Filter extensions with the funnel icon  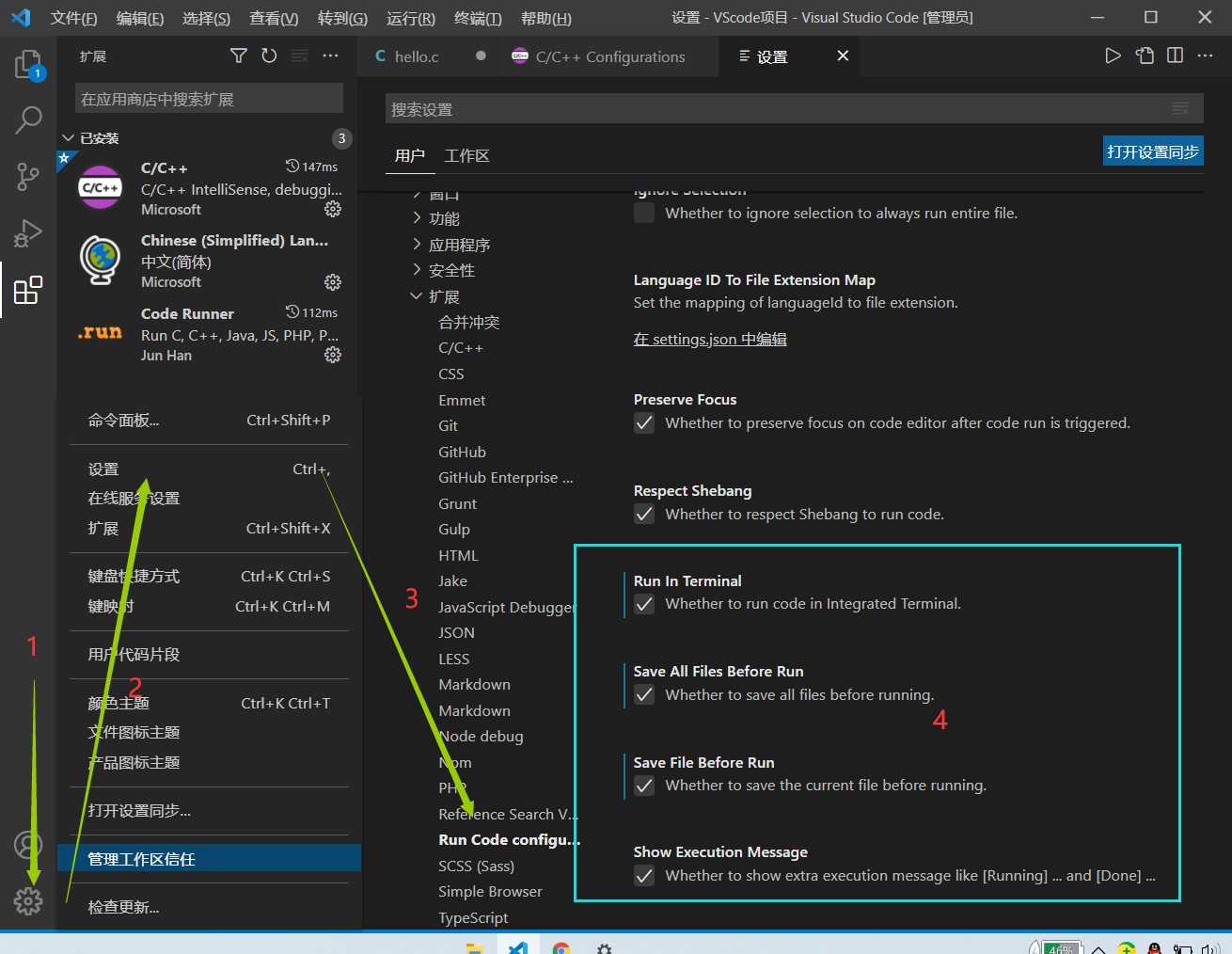tap(239, 56)
